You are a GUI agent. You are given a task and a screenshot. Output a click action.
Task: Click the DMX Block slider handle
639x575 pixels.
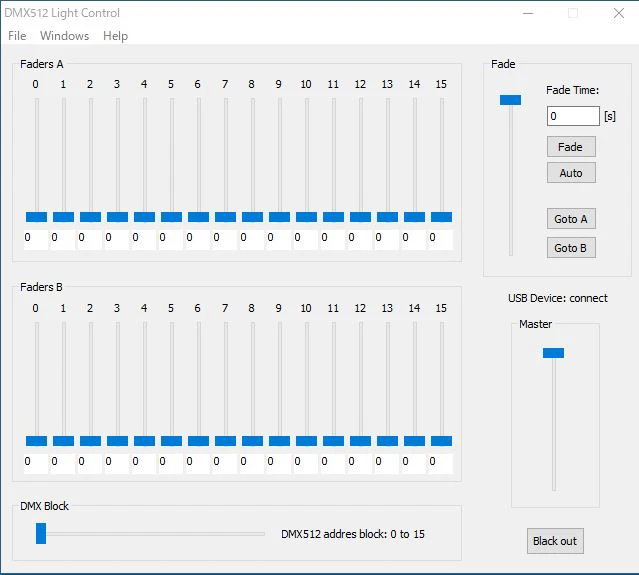pyautogui.click(x=41, y=533)
